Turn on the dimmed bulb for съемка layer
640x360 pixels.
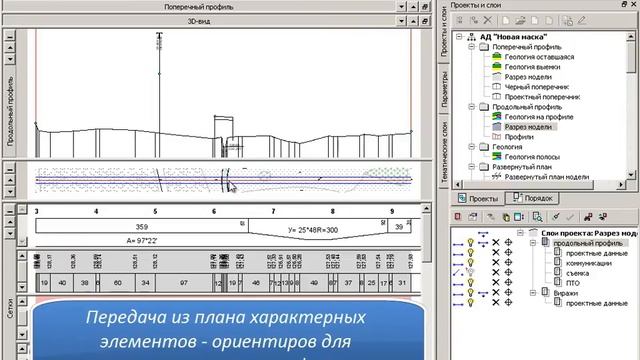[471, 272]
